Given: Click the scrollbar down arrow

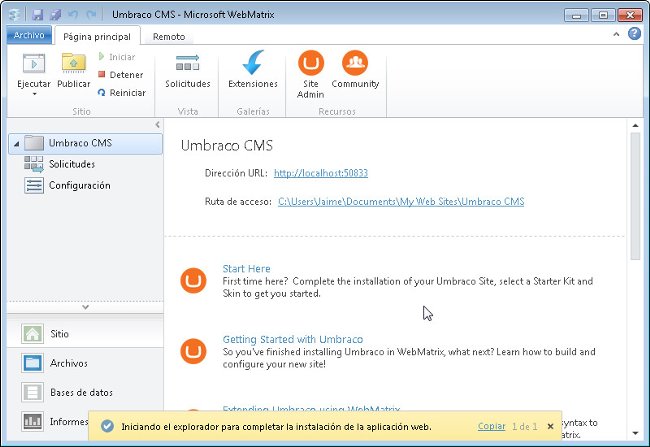Looking at the screenshot, I should [x=635, y=433].
